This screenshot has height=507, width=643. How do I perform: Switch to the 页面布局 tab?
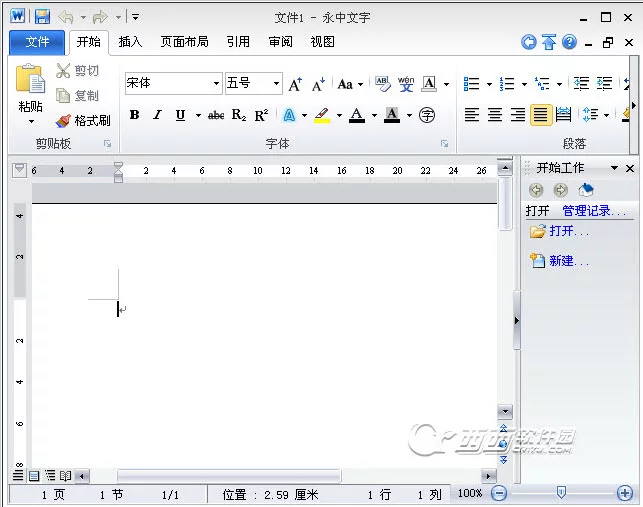coord(185,42)
